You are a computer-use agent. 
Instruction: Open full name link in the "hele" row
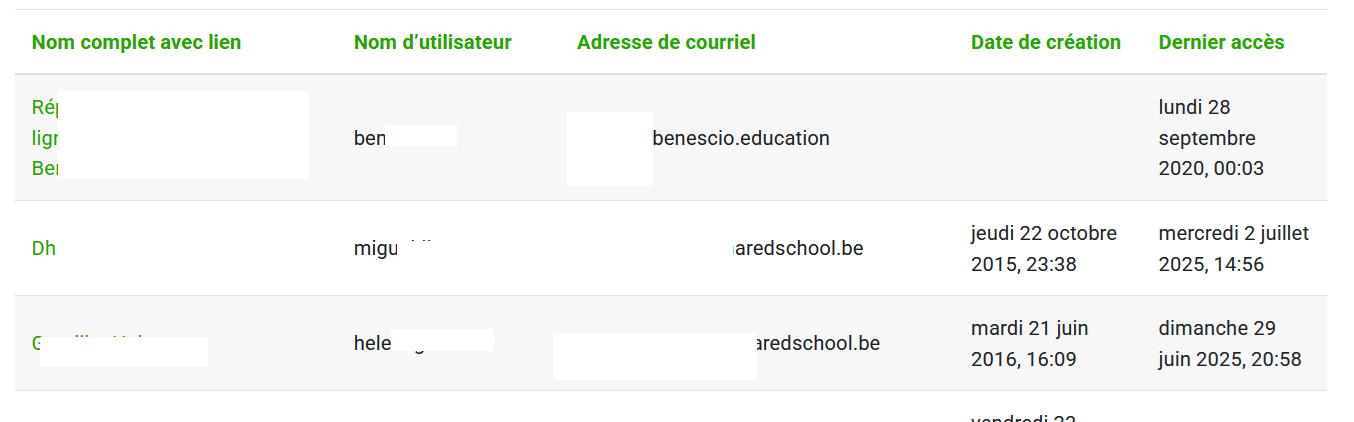coord(38,343)
